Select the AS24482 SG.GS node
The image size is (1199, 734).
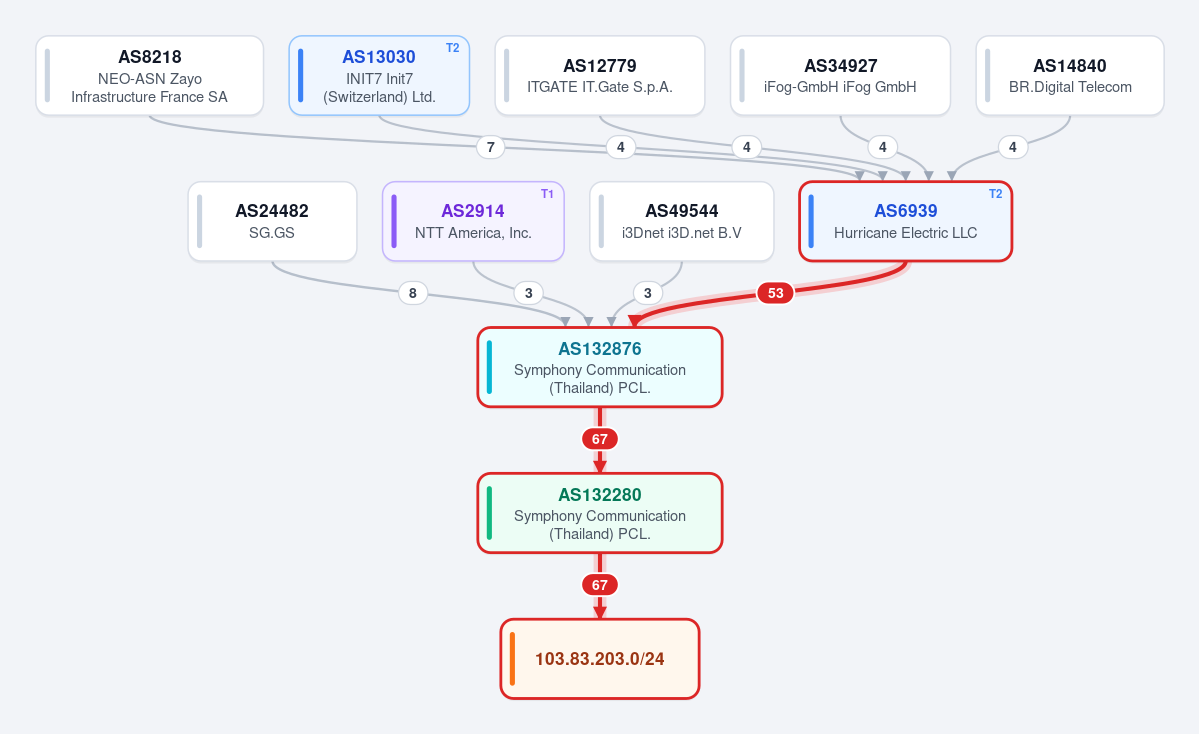tap(272, 222)
